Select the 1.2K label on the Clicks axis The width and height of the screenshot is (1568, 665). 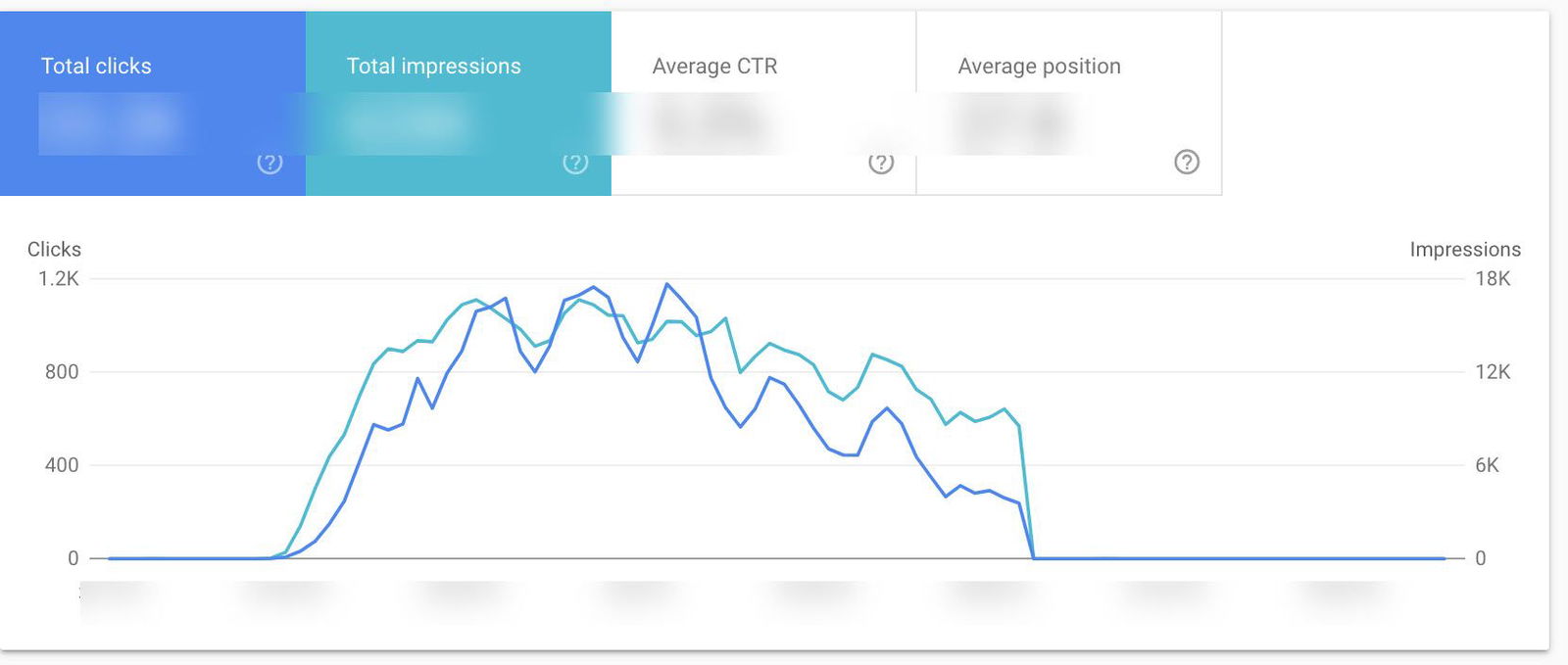pyautogui.click(x=59, y=279)
